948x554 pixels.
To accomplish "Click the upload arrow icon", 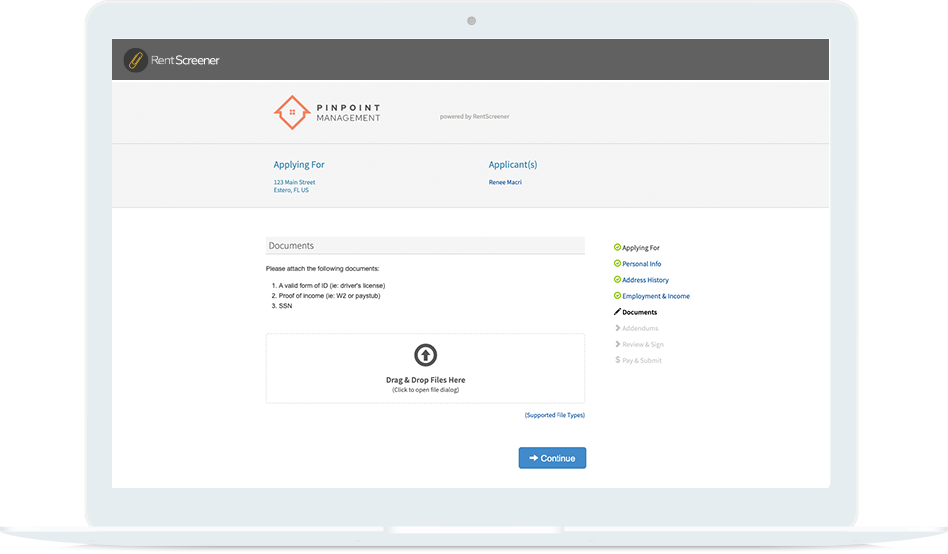I will 425,354.
